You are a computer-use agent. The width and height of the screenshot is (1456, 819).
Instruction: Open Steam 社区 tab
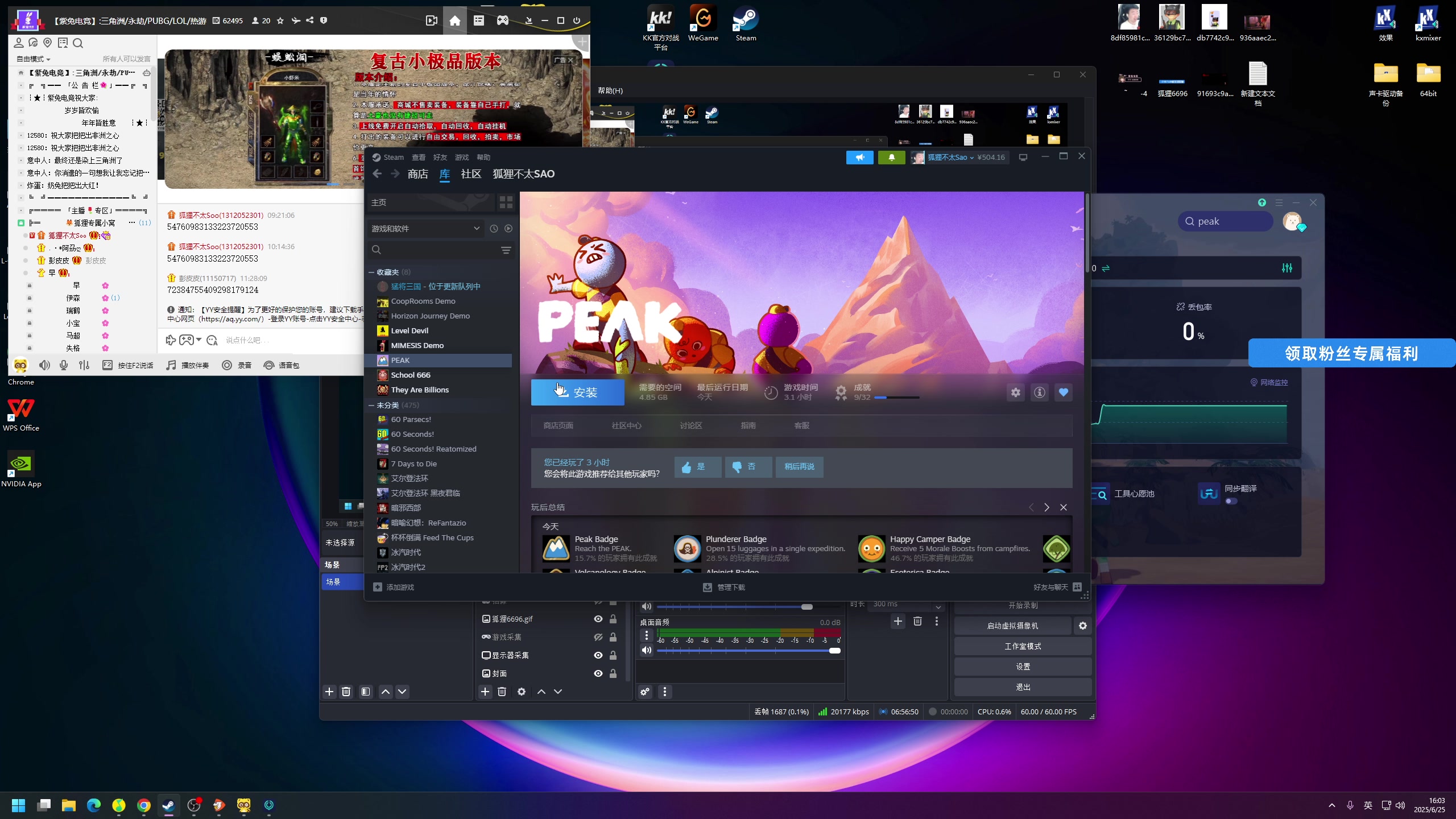coord(470,174)
